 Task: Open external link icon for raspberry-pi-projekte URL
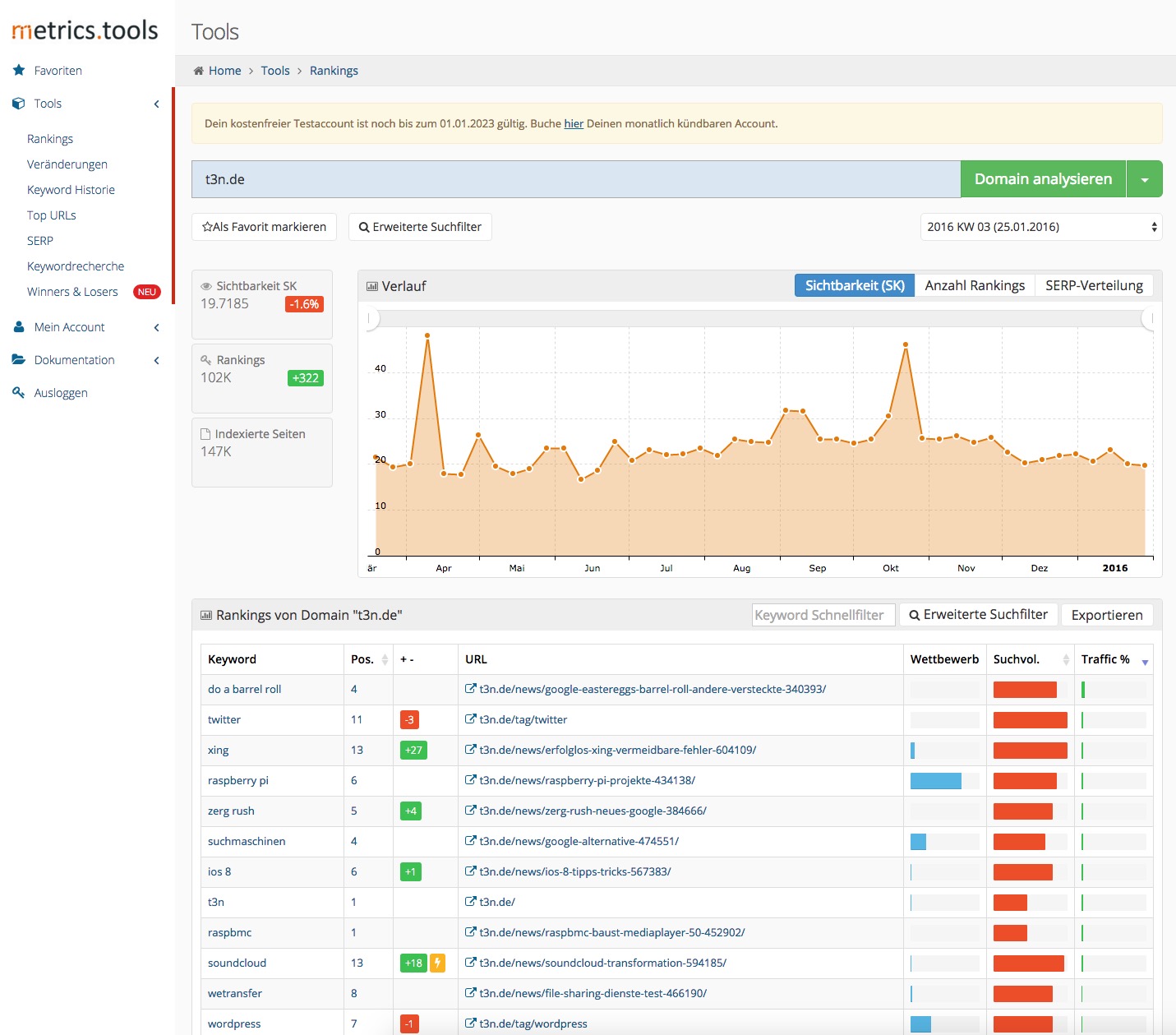(x=471, y=780)
